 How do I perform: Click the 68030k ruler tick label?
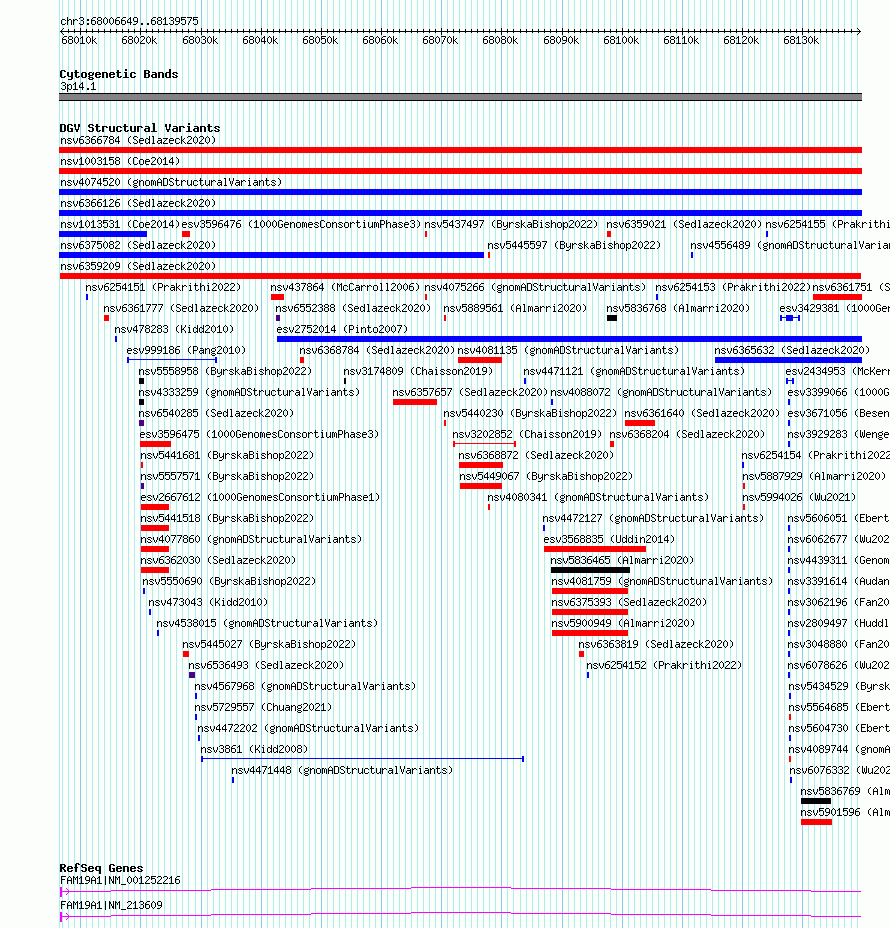point(200,40)
